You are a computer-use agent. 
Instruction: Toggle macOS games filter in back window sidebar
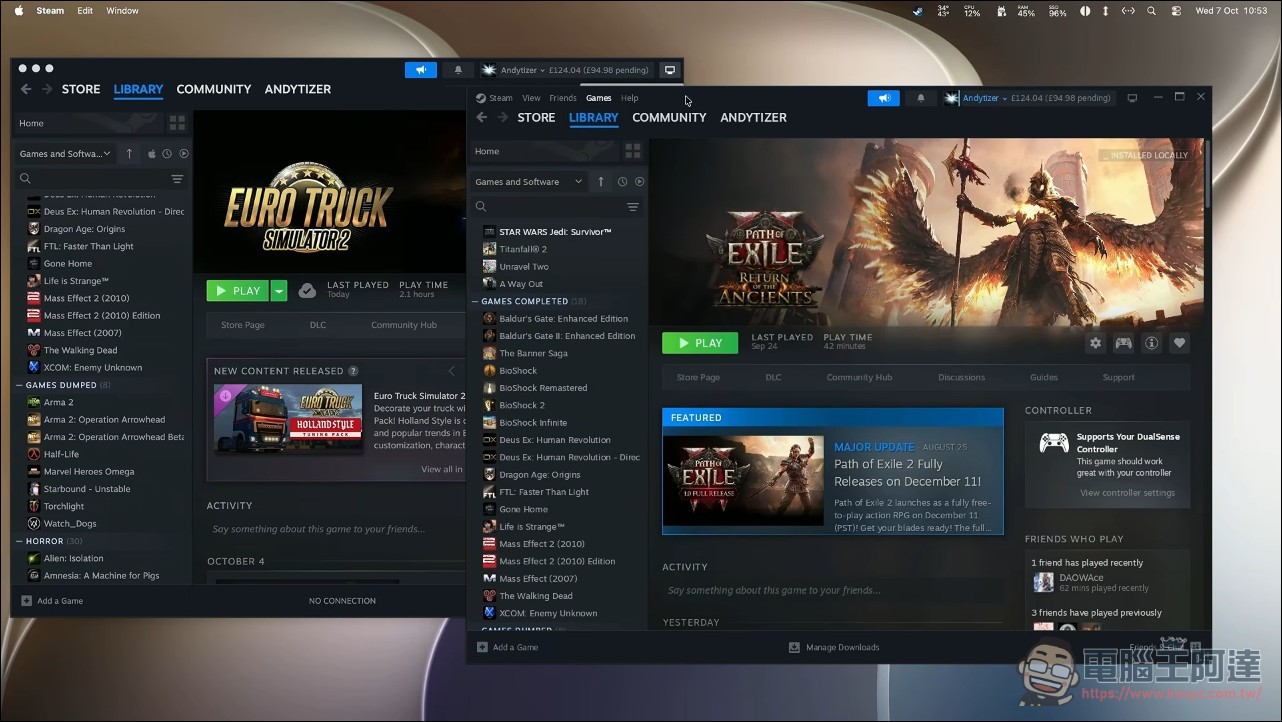point(152,154)
